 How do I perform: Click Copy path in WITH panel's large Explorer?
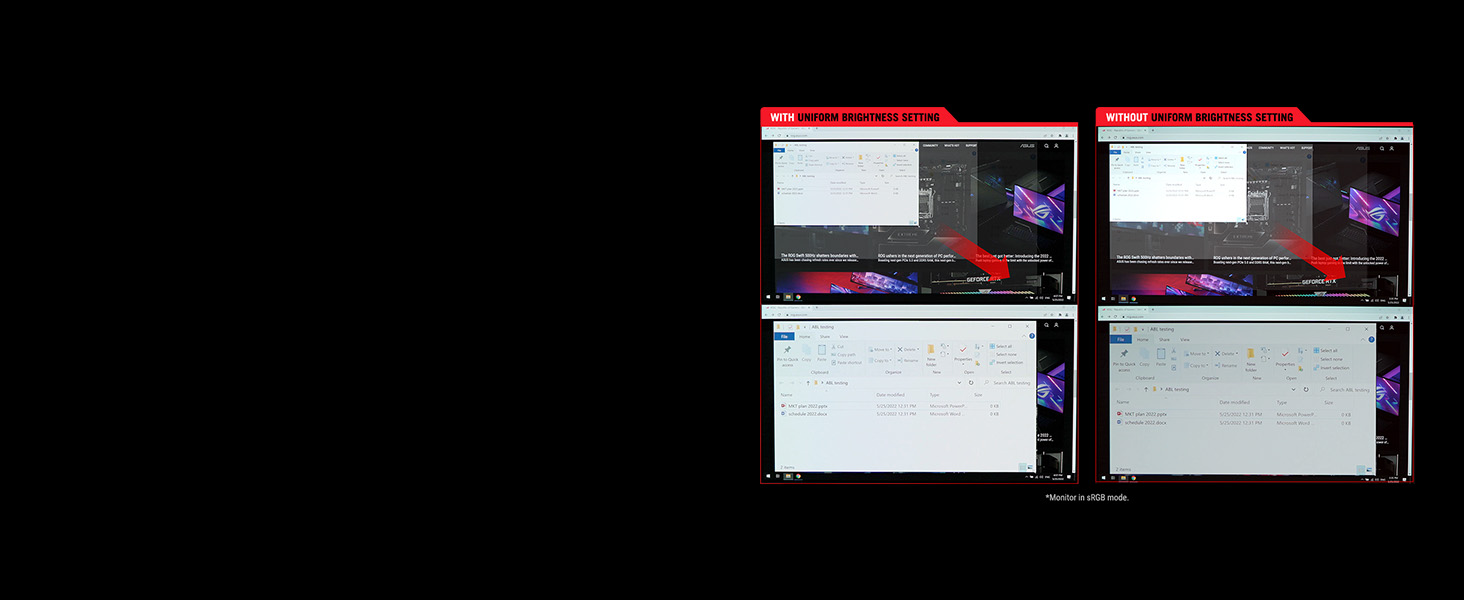844,354
